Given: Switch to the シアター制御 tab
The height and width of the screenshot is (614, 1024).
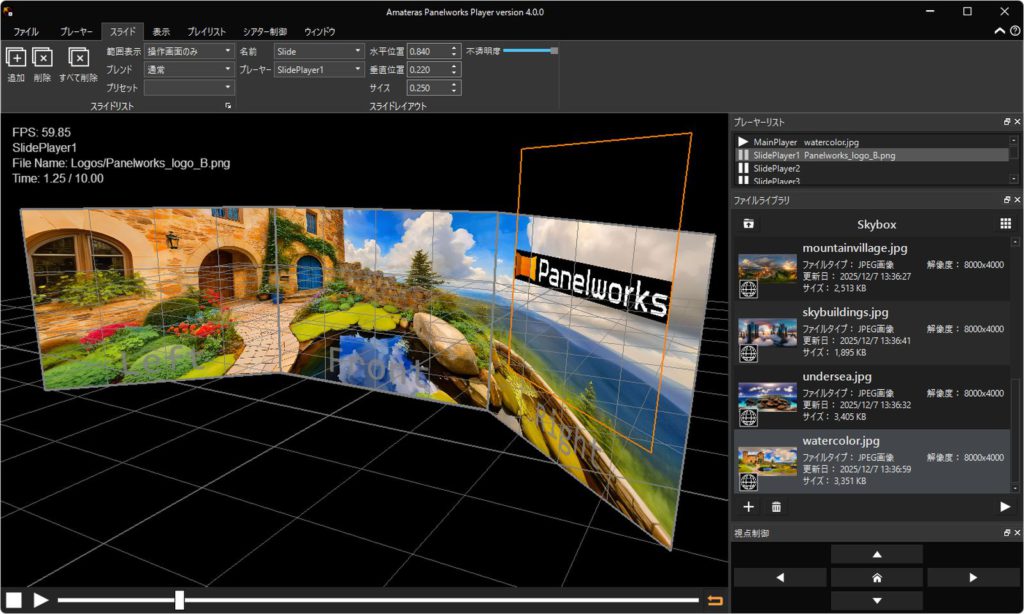Looking at the screenshot, I should (x=264, y=32).
